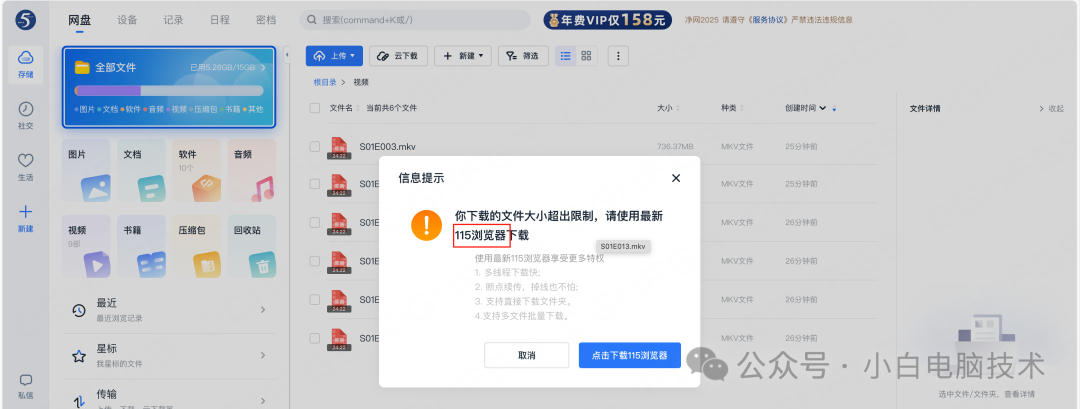Image resolution: width=1080 pixels, height=409 pixels.
Task: Tick the checkbox for S01E003.mkv
Action: point(315,147)
